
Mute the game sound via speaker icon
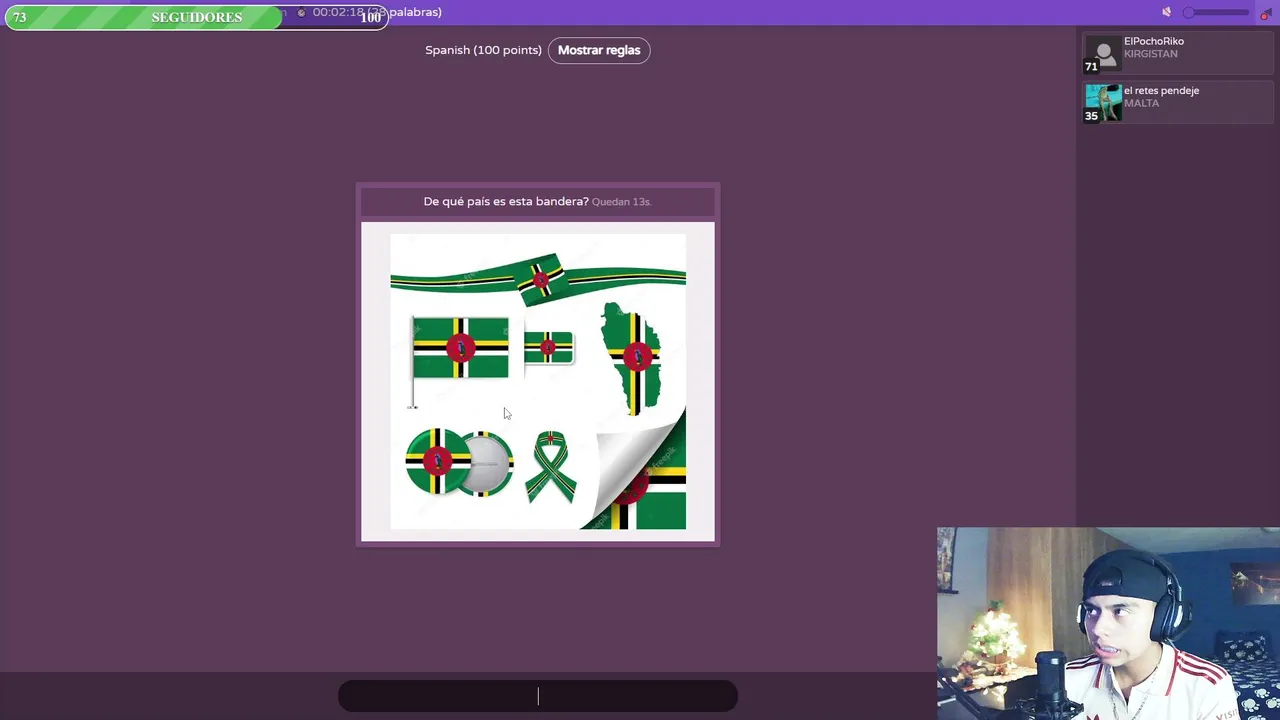point(1166,12)
